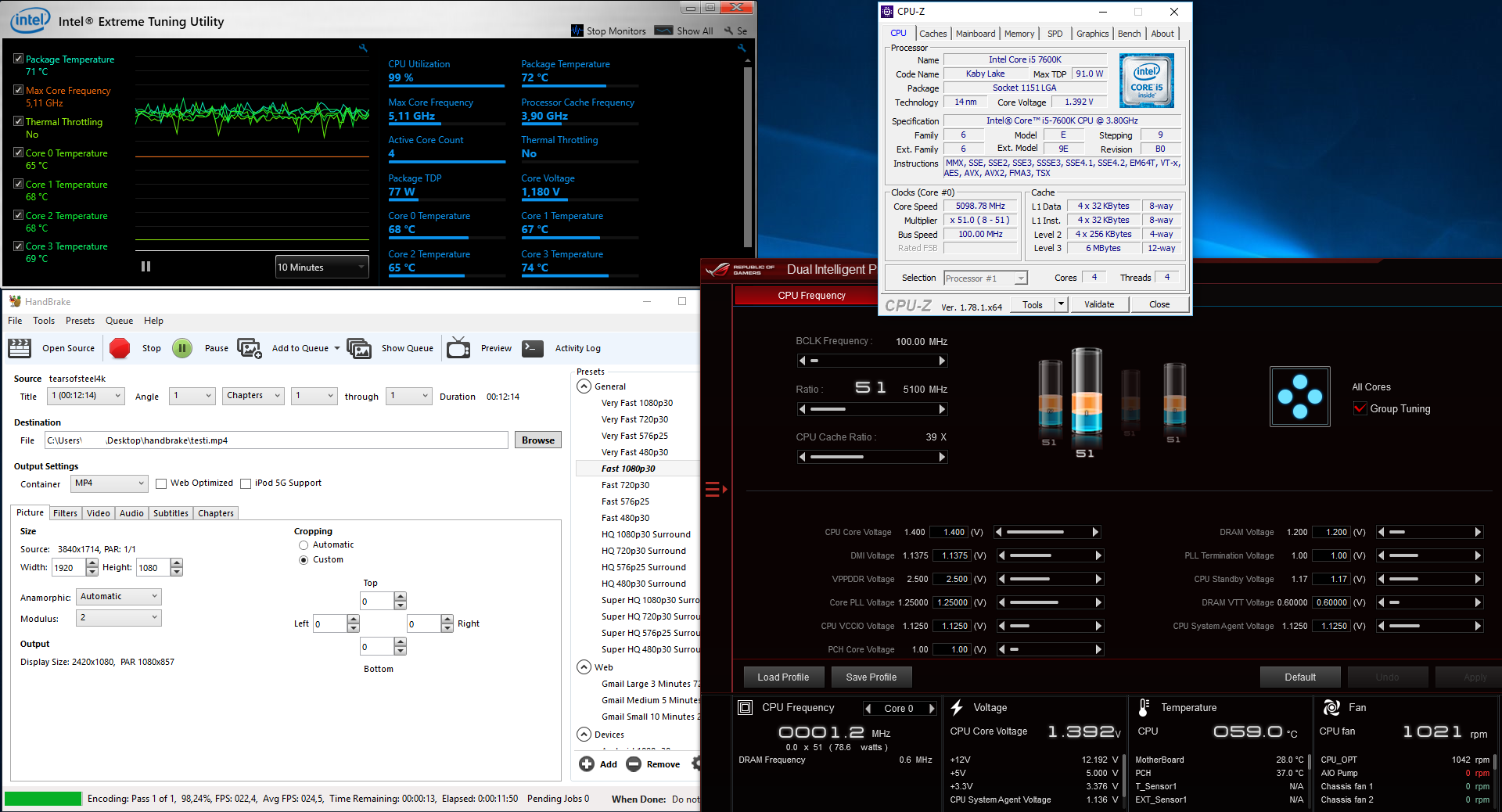Switch to the Subtitles tab
Viewport: 1502px width, 812px height.
coord(171,513)
